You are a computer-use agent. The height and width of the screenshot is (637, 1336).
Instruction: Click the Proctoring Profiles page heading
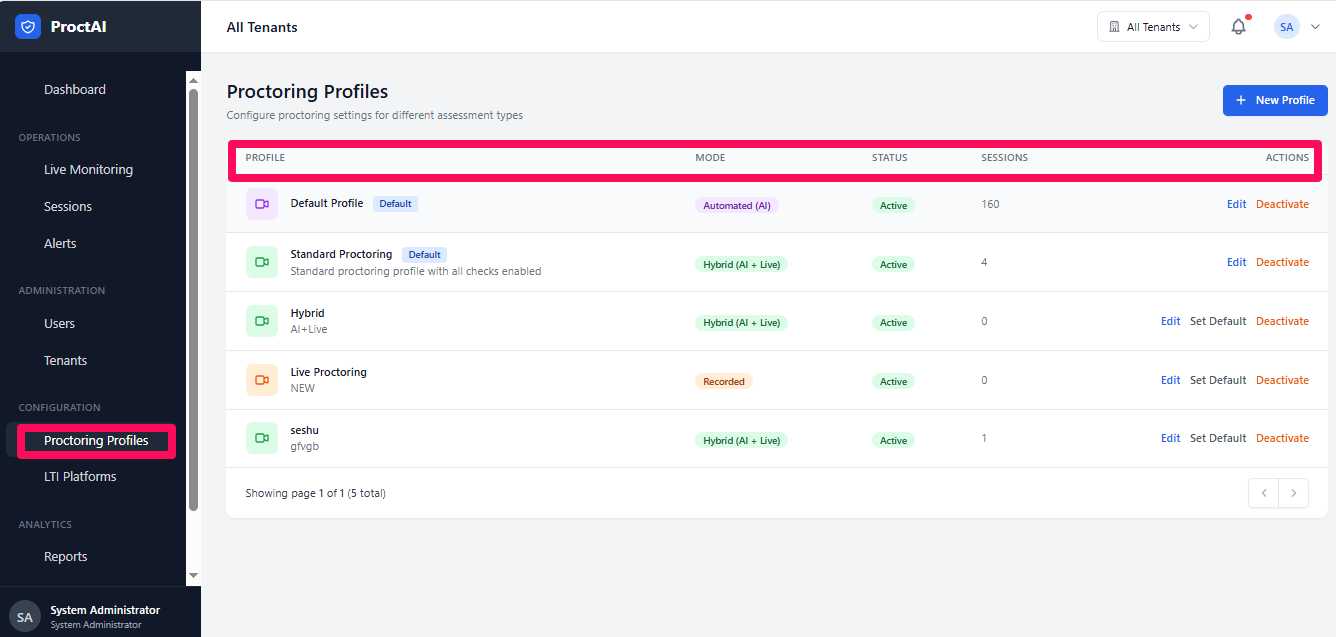(x=307, y=92)
